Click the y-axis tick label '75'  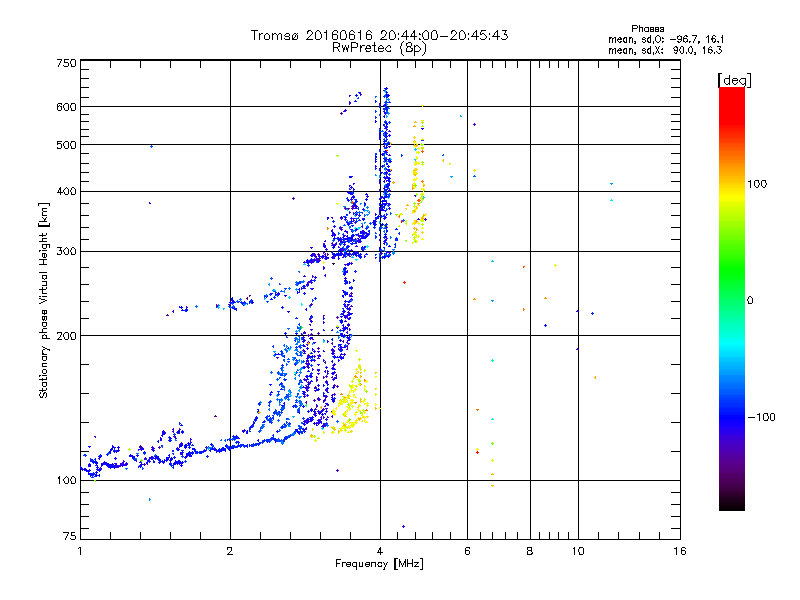point(70,536)
